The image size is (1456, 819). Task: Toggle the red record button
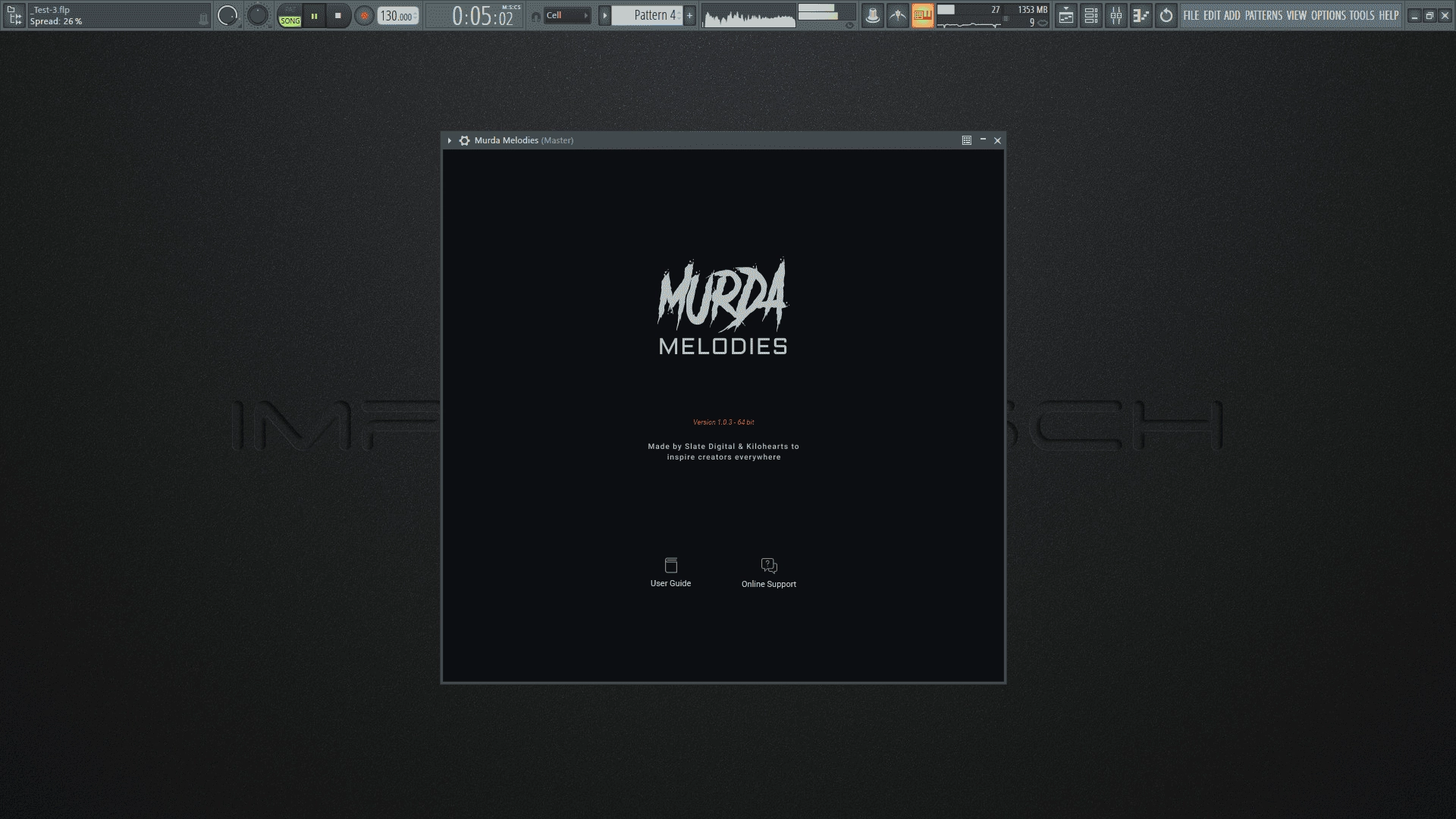click(364, 15)
